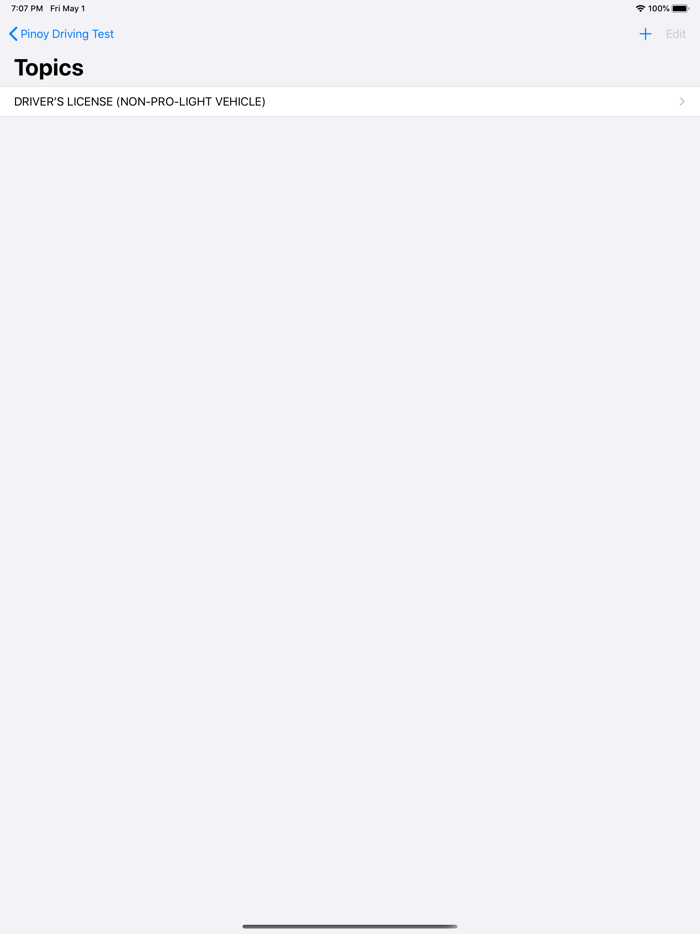
Task: Toggle edit mode via Edit
Action: (x=676, y=34)
